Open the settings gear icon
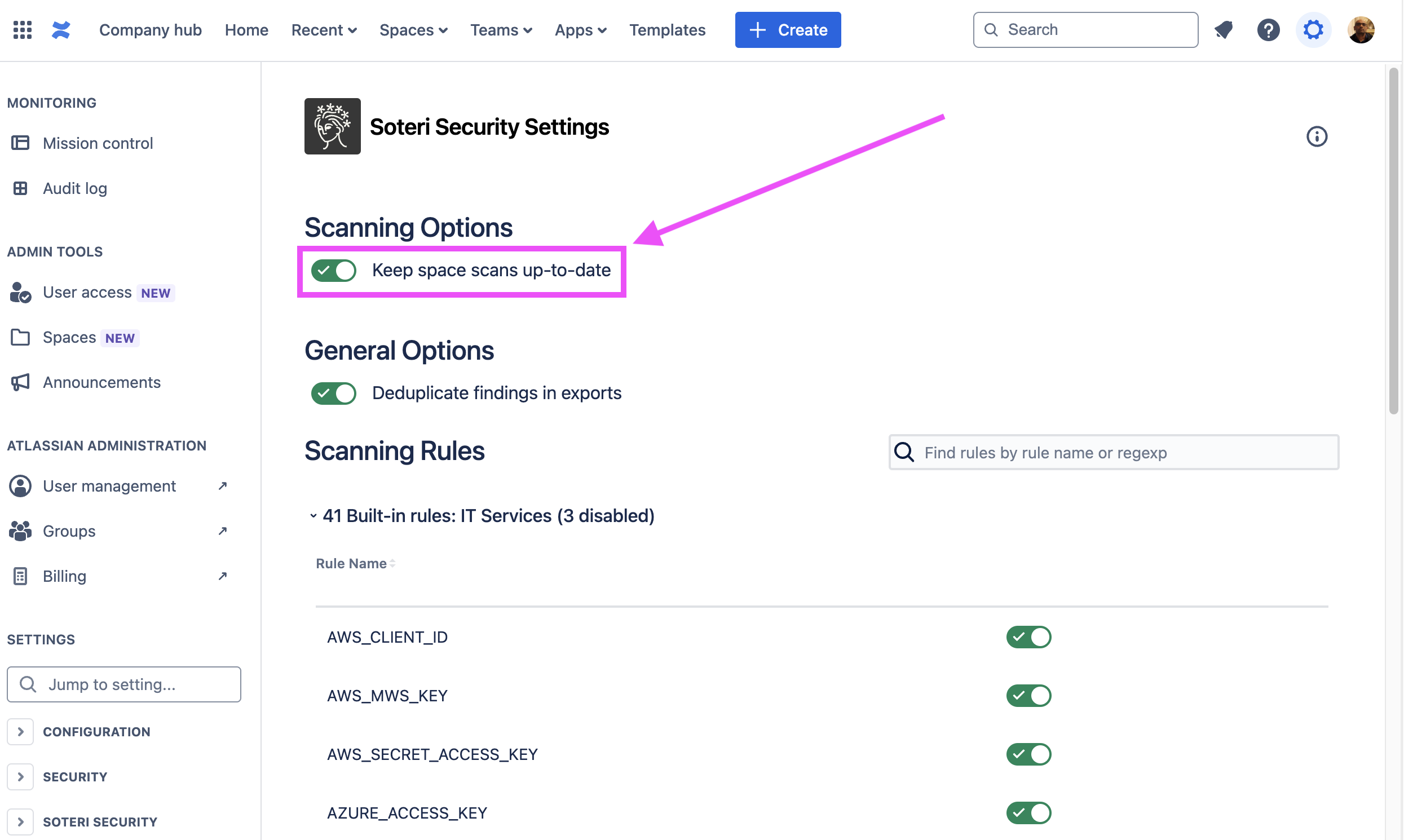 pyautogui.click(x=1313, y=29)
